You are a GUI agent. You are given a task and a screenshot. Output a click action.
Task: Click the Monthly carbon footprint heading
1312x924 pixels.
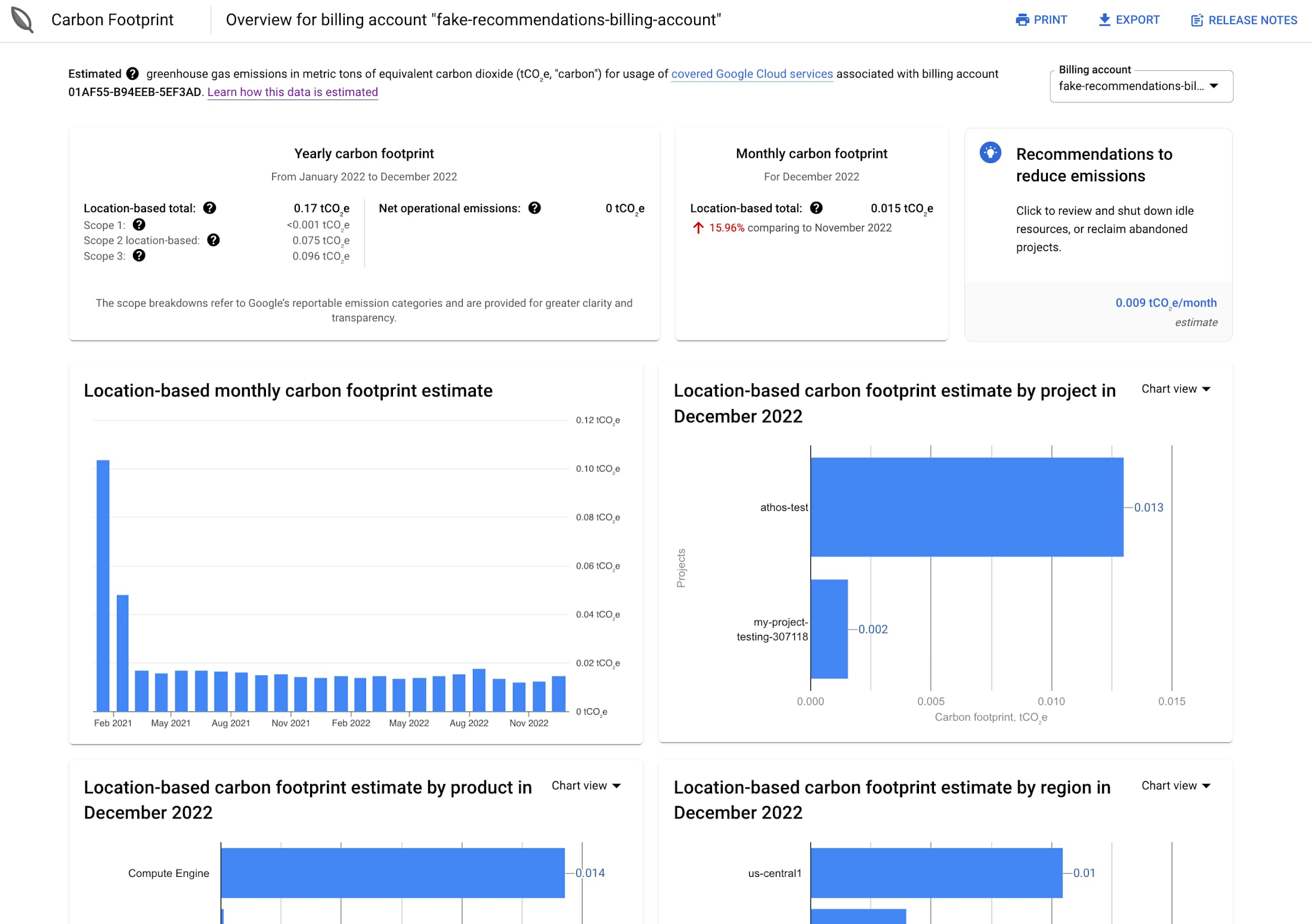812,153
